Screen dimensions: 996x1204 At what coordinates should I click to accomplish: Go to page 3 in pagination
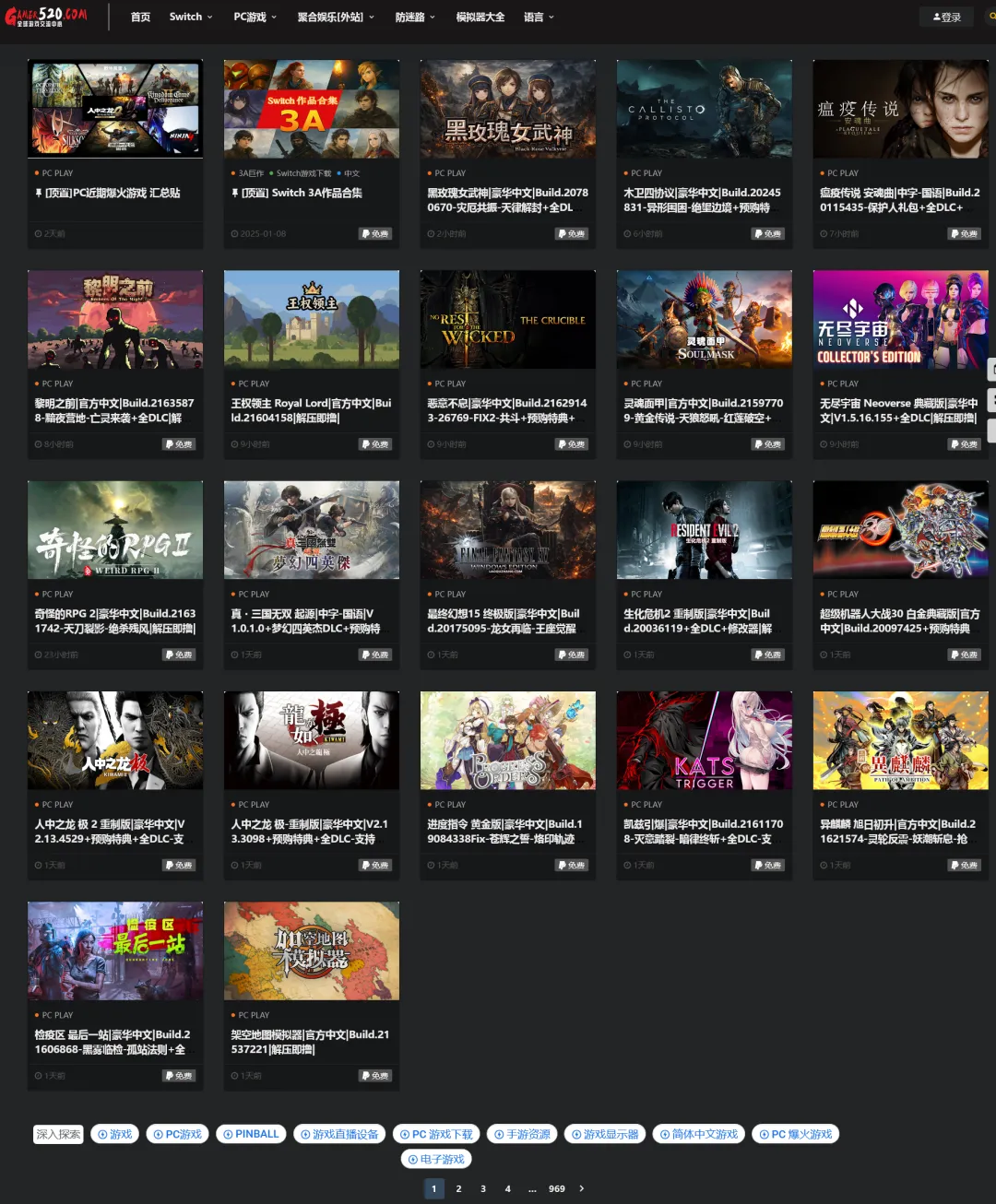[x=483, y=1189]
